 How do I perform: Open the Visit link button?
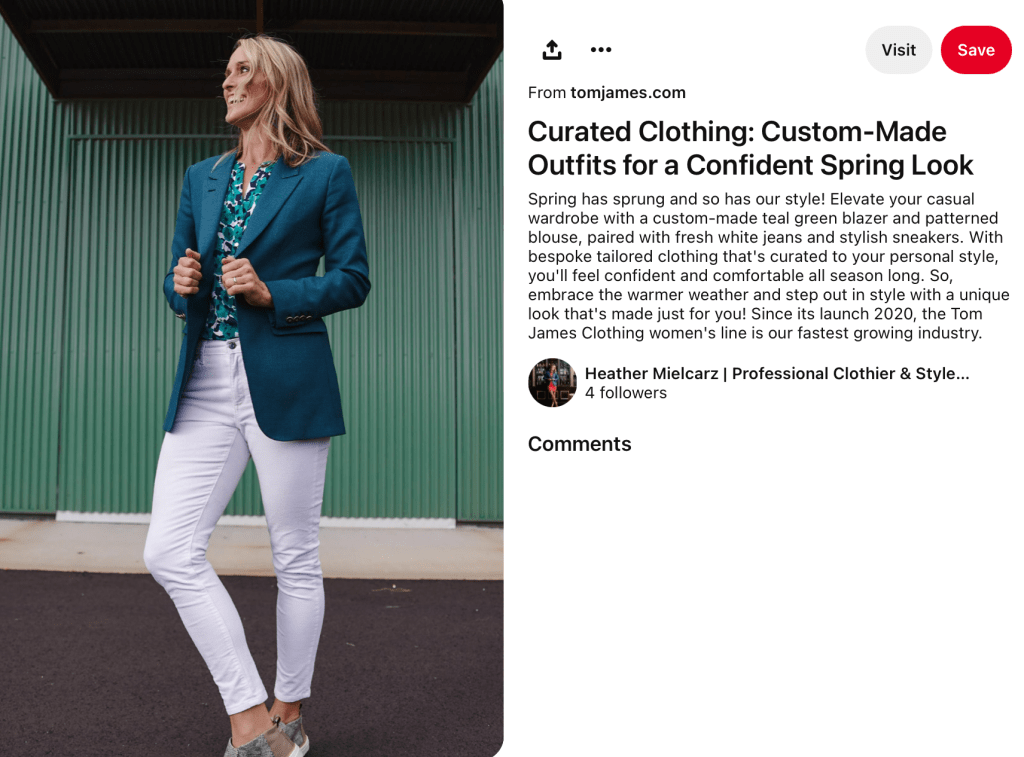(x=899, y=50)
